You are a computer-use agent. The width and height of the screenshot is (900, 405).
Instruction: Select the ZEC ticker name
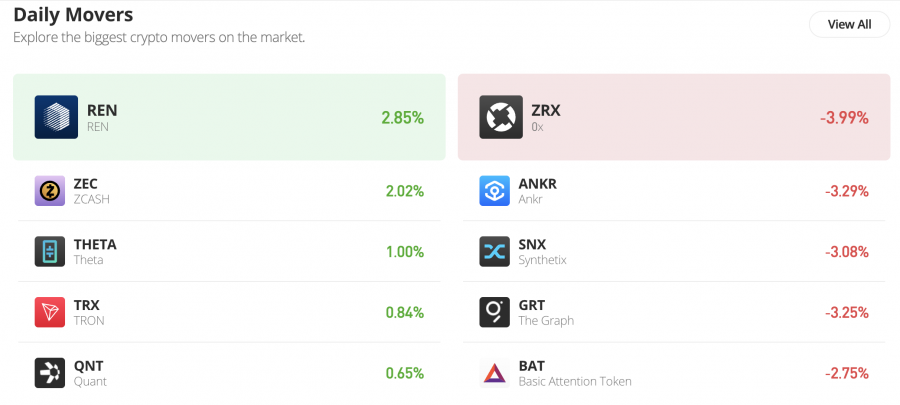pyautogui.click(x=86, y=184)
